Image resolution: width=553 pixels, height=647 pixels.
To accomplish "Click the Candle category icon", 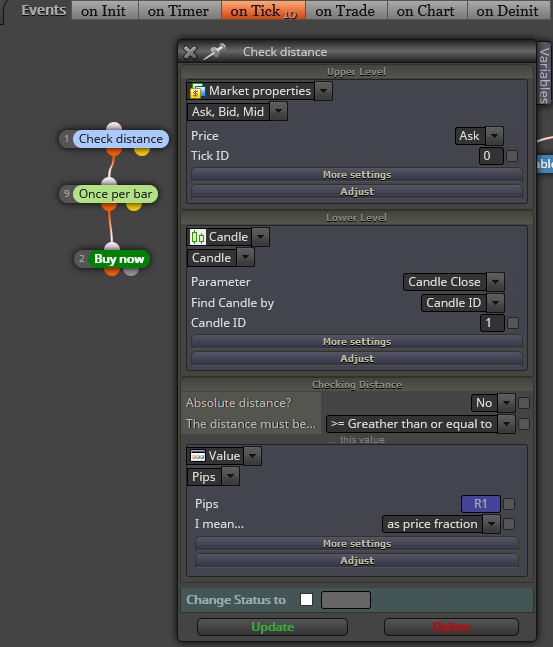I will pyautogui.click(x=198, y=237).
